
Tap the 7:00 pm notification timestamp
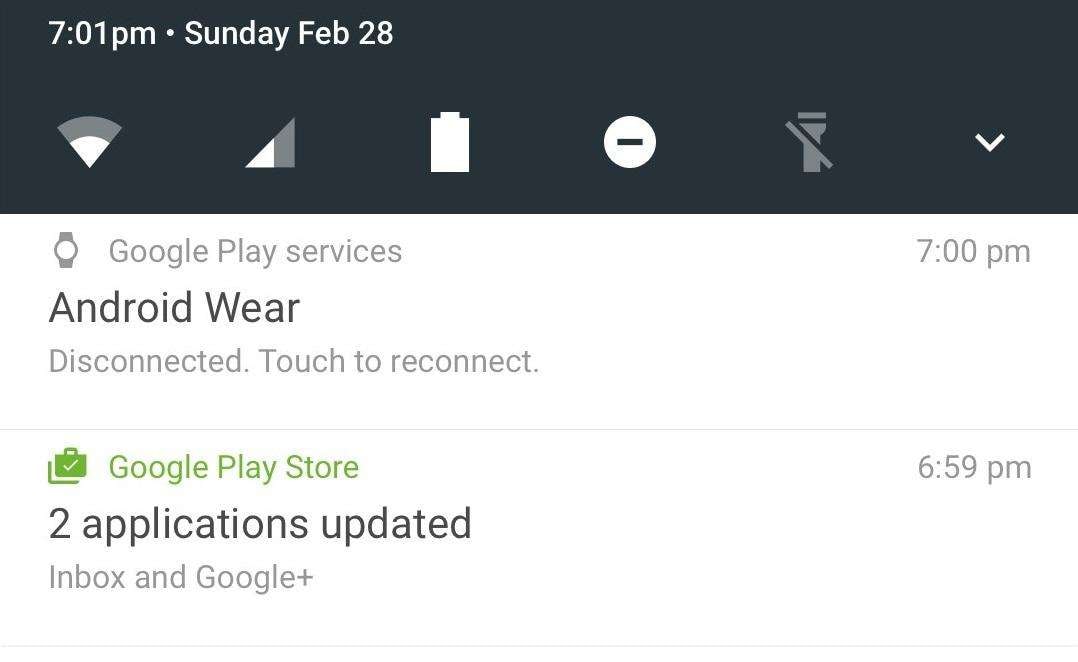pos(972,251)
